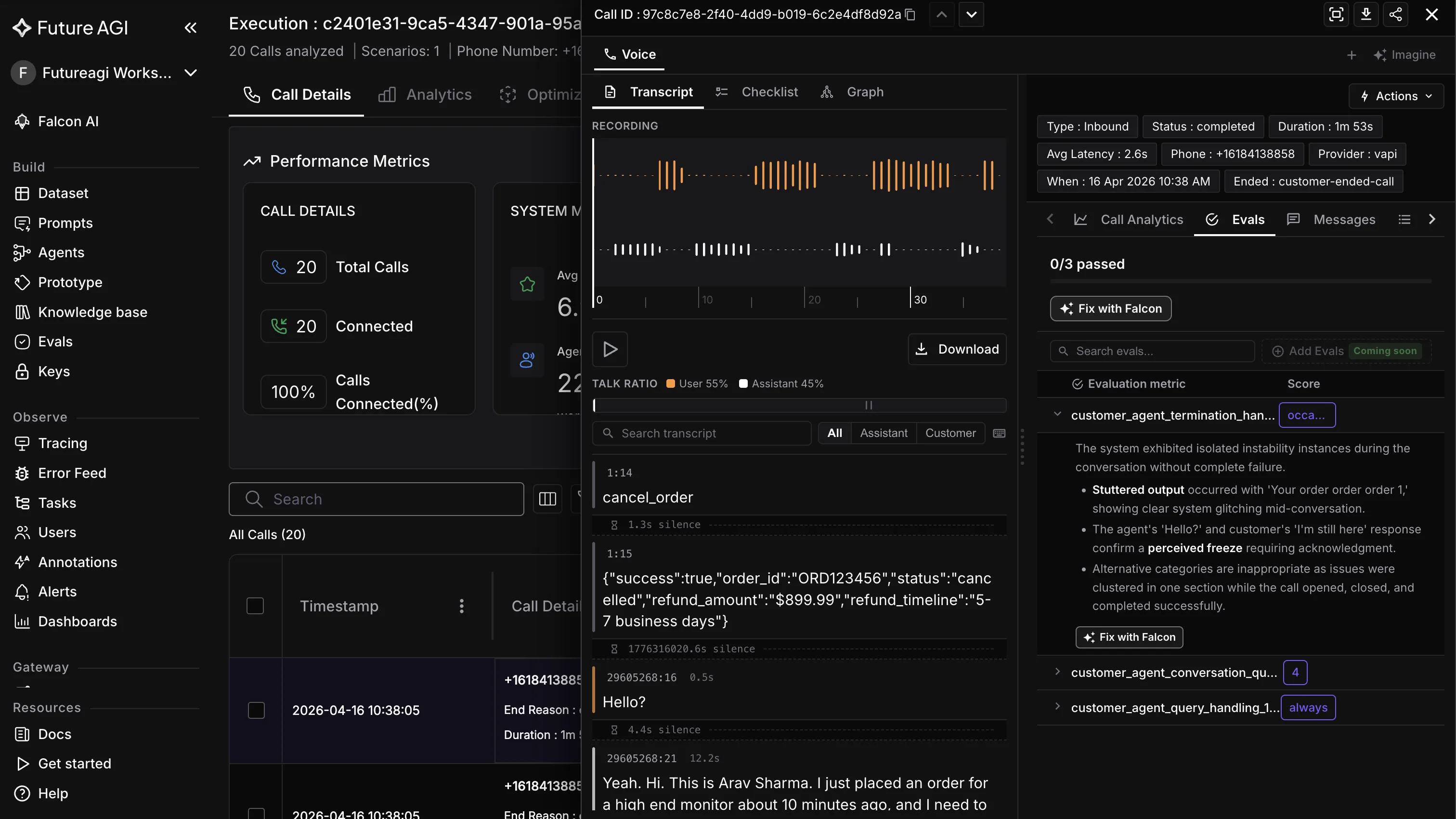Click Fix with Falcon below 0/3 passed
The height and width of the screenshot is (819, 1456).
point(1111,308)
